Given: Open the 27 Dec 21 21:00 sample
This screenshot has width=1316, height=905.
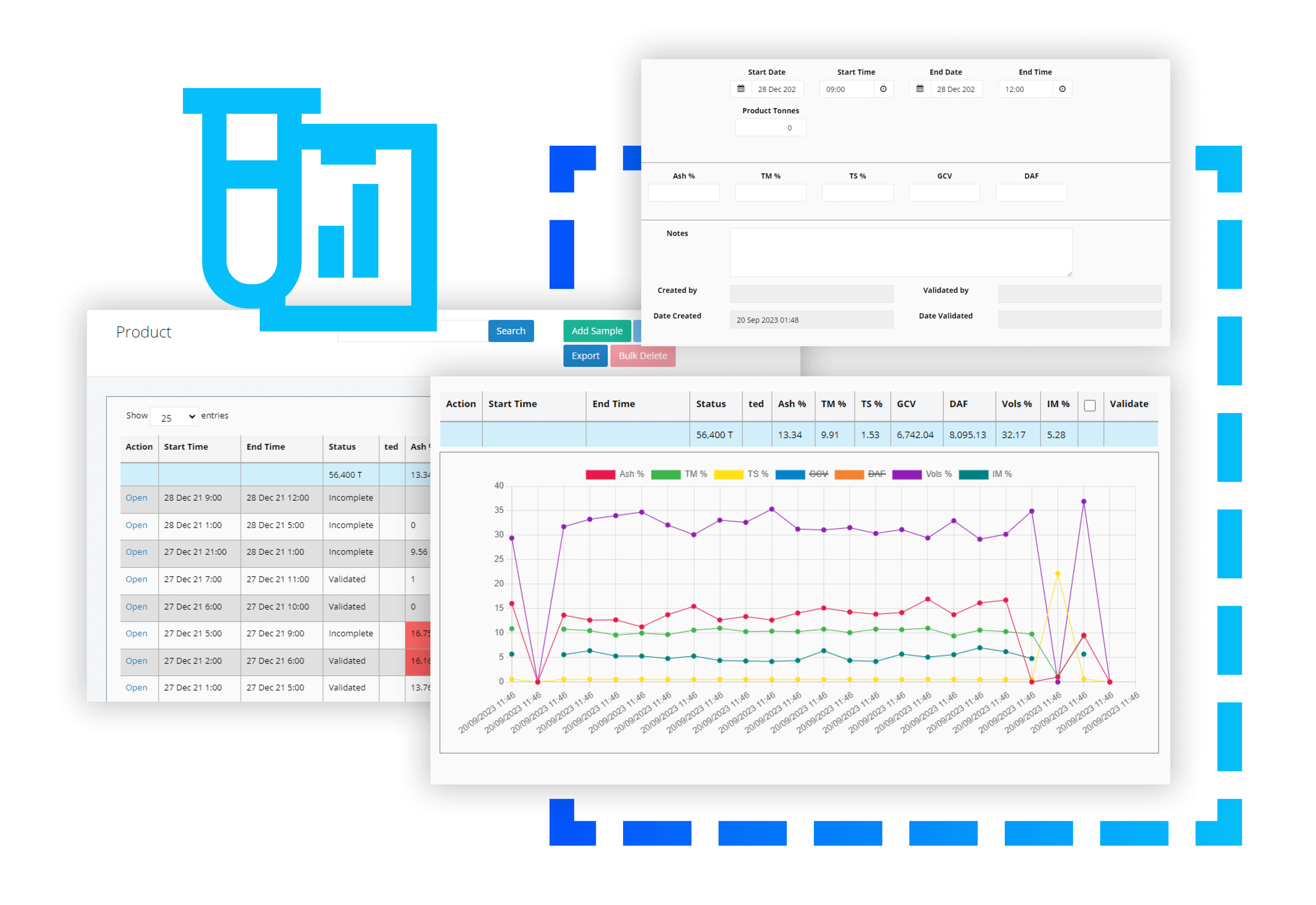Looking at the screenshot, I should tap(136, 552).
